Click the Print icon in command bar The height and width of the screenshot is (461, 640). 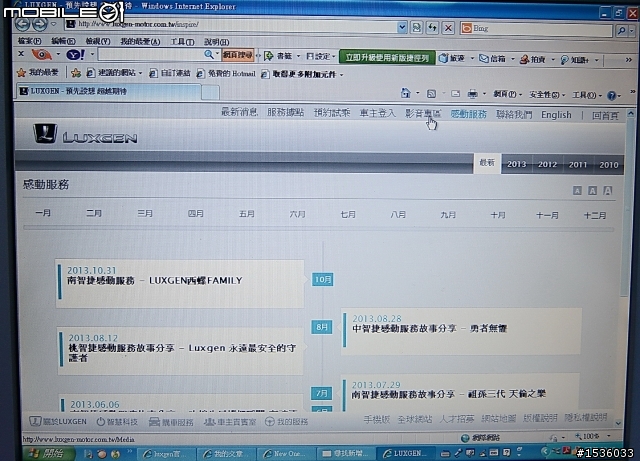pos(473,94)
